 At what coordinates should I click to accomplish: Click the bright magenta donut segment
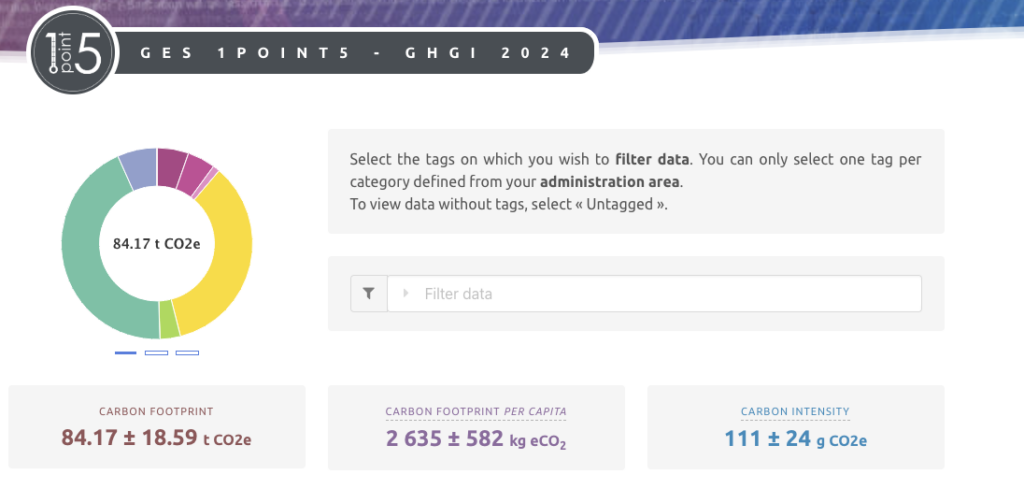pos(196,174)
